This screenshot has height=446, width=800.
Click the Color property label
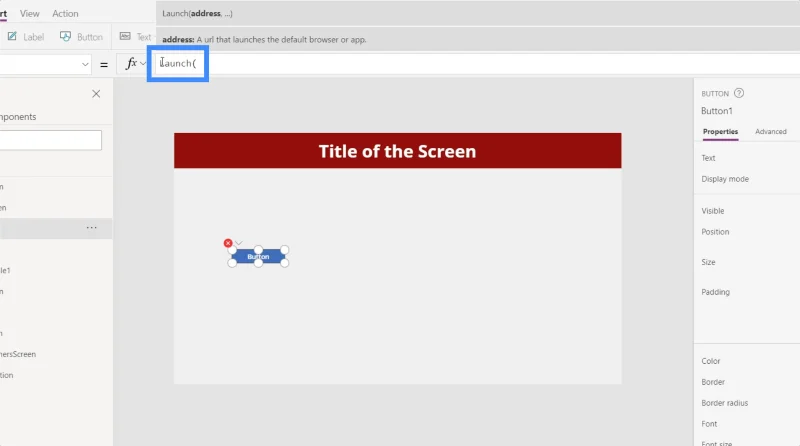[710, 361]
